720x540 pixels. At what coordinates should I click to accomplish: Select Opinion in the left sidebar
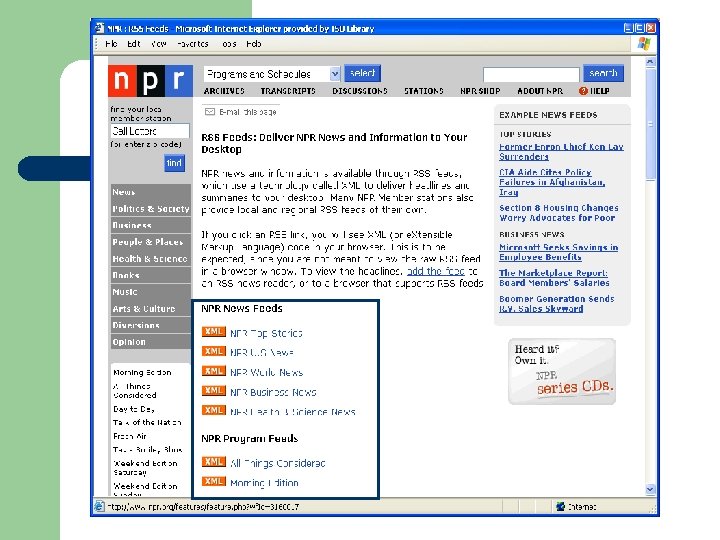(151, 342)
